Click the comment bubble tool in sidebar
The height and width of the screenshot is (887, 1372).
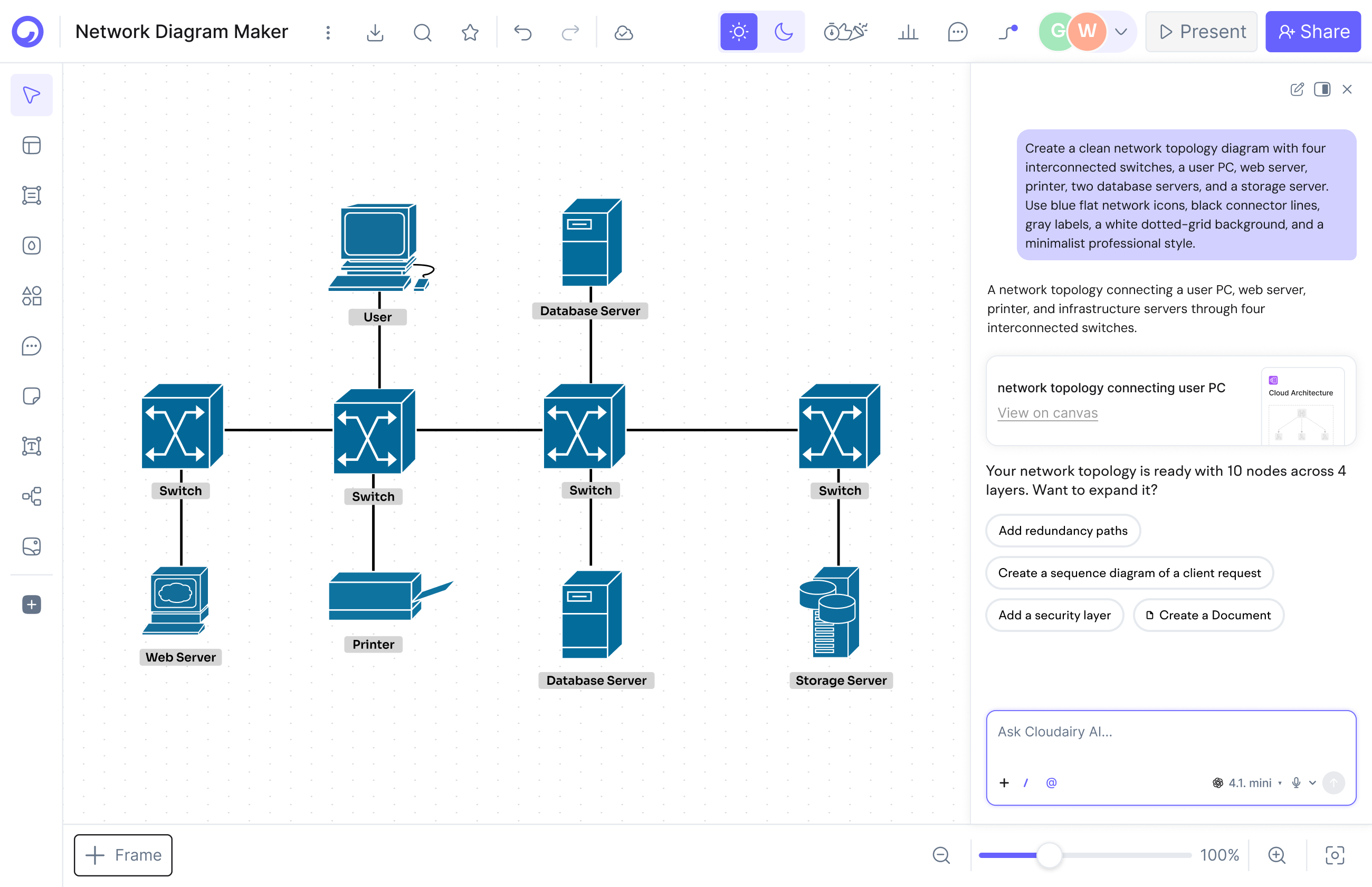coord(32,346)
